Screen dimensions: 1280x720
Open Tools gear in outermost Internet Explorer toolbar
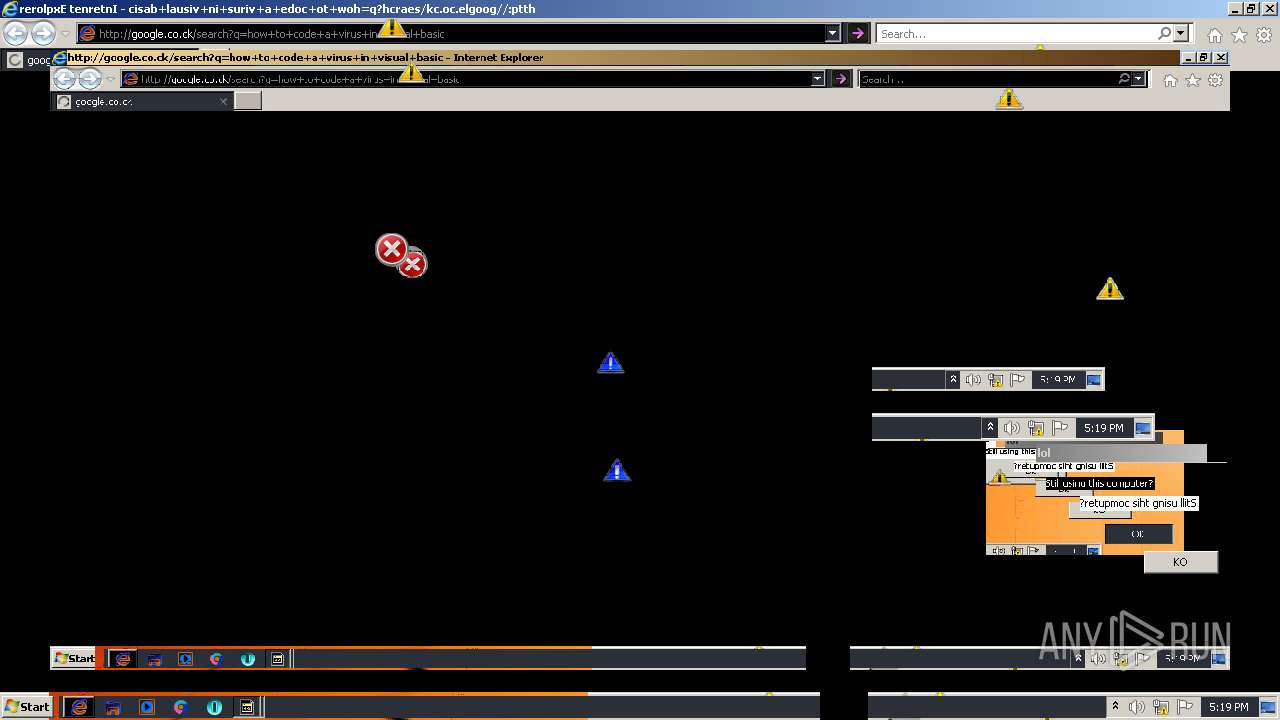[1263, 34]
